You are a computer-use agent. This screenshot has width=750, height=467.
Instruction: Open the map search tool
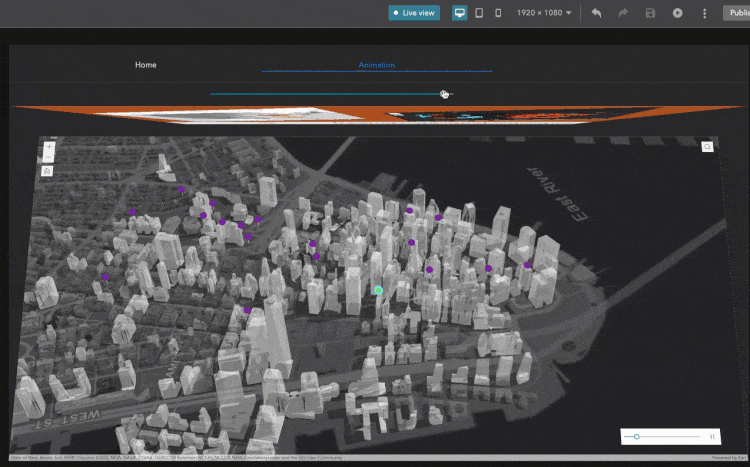pos(707,147)
